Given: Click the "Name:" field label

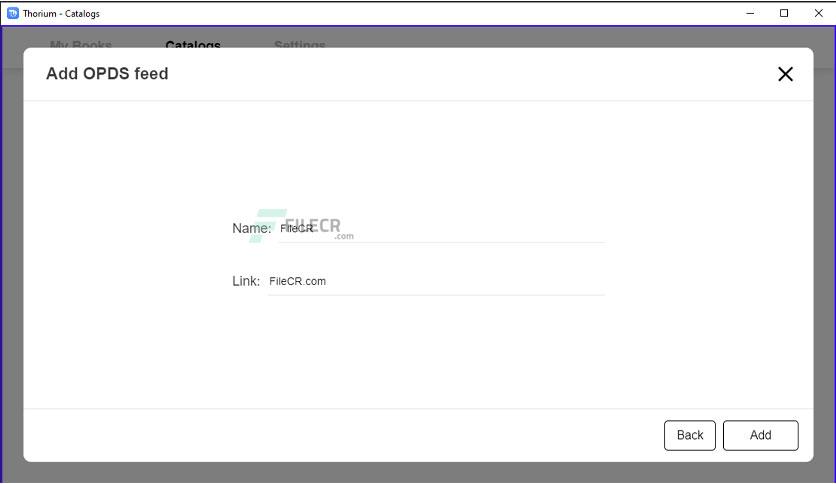Looking at the screenshot, I should click(251, 228).
